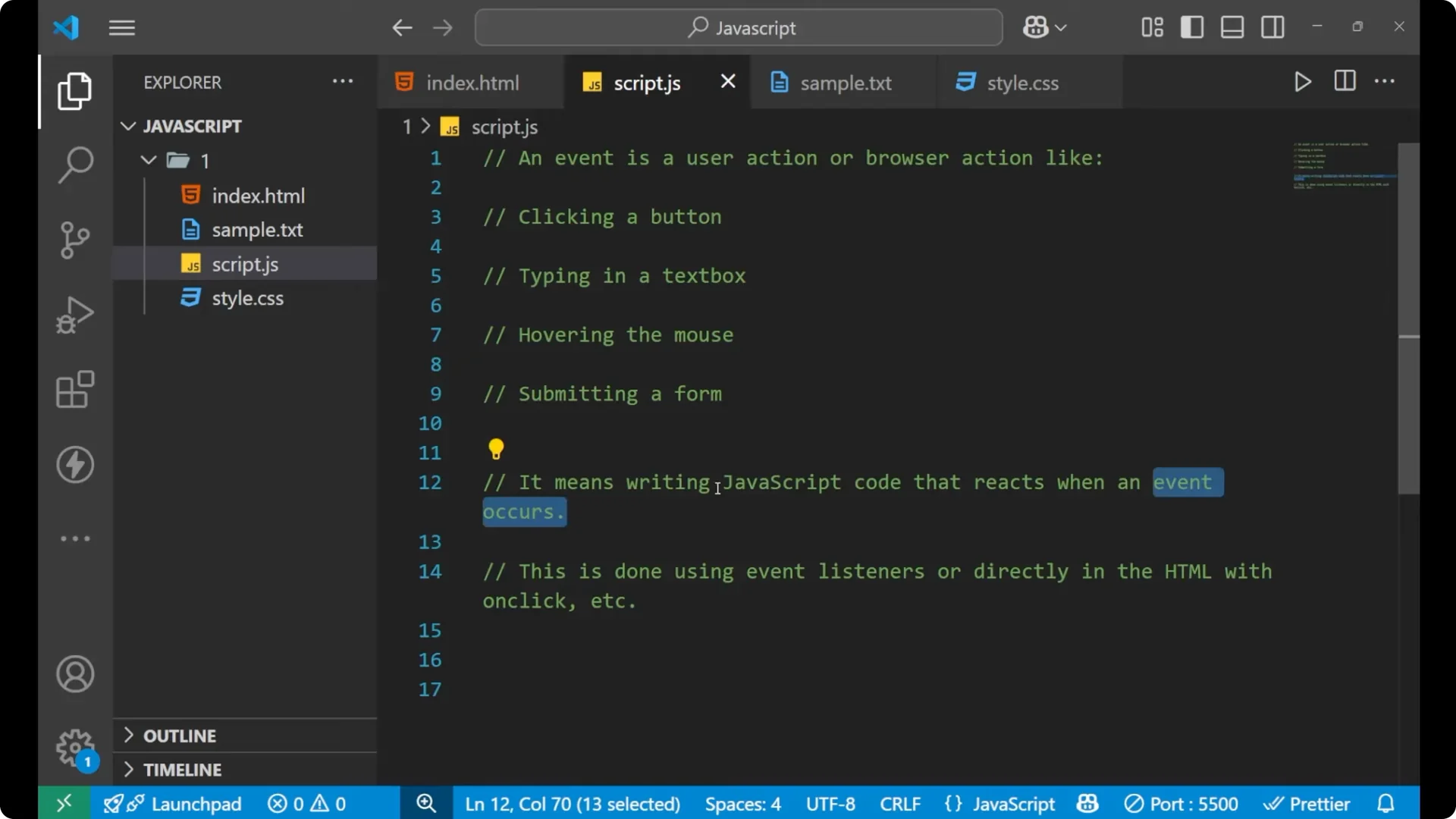Switch to the sample.txt tab
This screenshot has width=1456, height=819.
click(846, 83)
